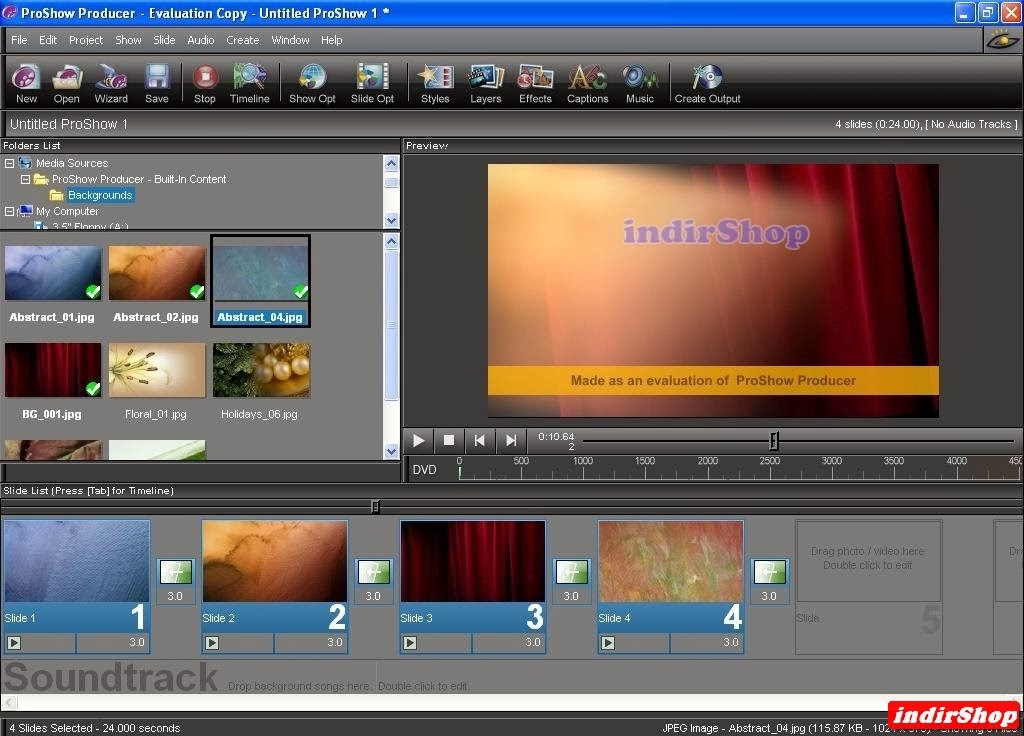The height and width of the screenshot is (736, 1024).
Task: Select Slide 1 in slide list
Action: point(77,586)
